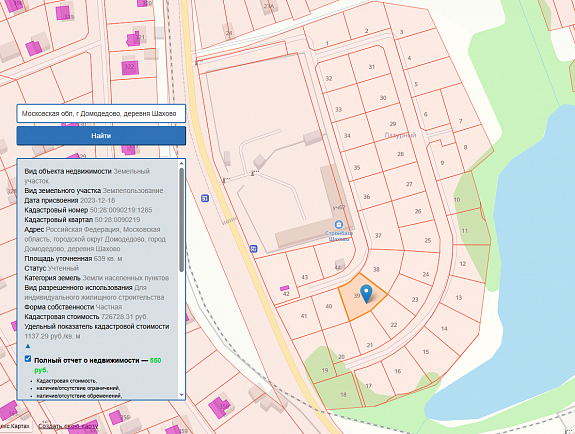The width and height of the screenshot is (575, 434).
Task: Click the area value 639 кв. м
Action: 108,259
